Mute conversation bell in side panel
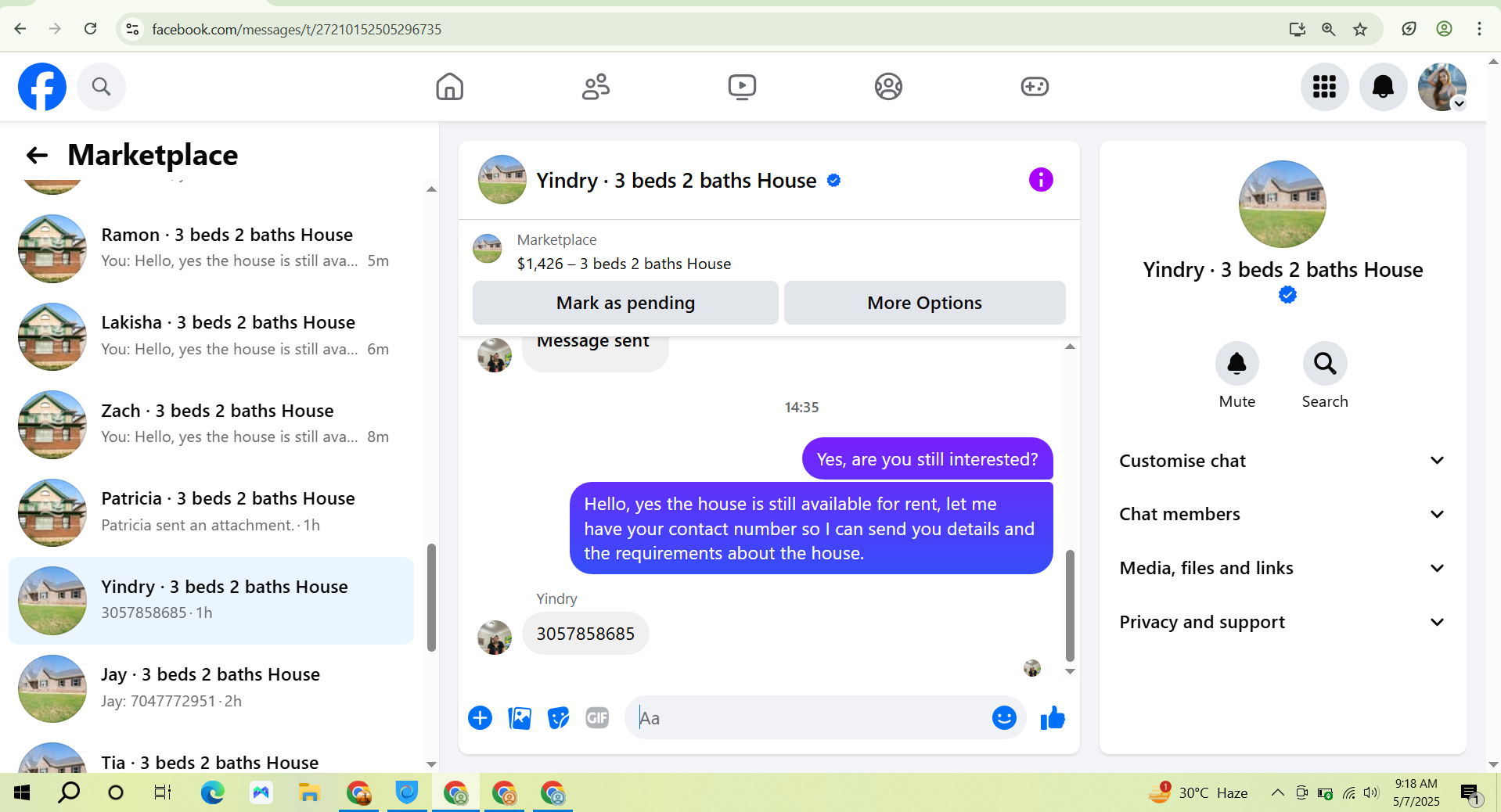This screenshot has width=1501, height=812. click(1236, 364)
